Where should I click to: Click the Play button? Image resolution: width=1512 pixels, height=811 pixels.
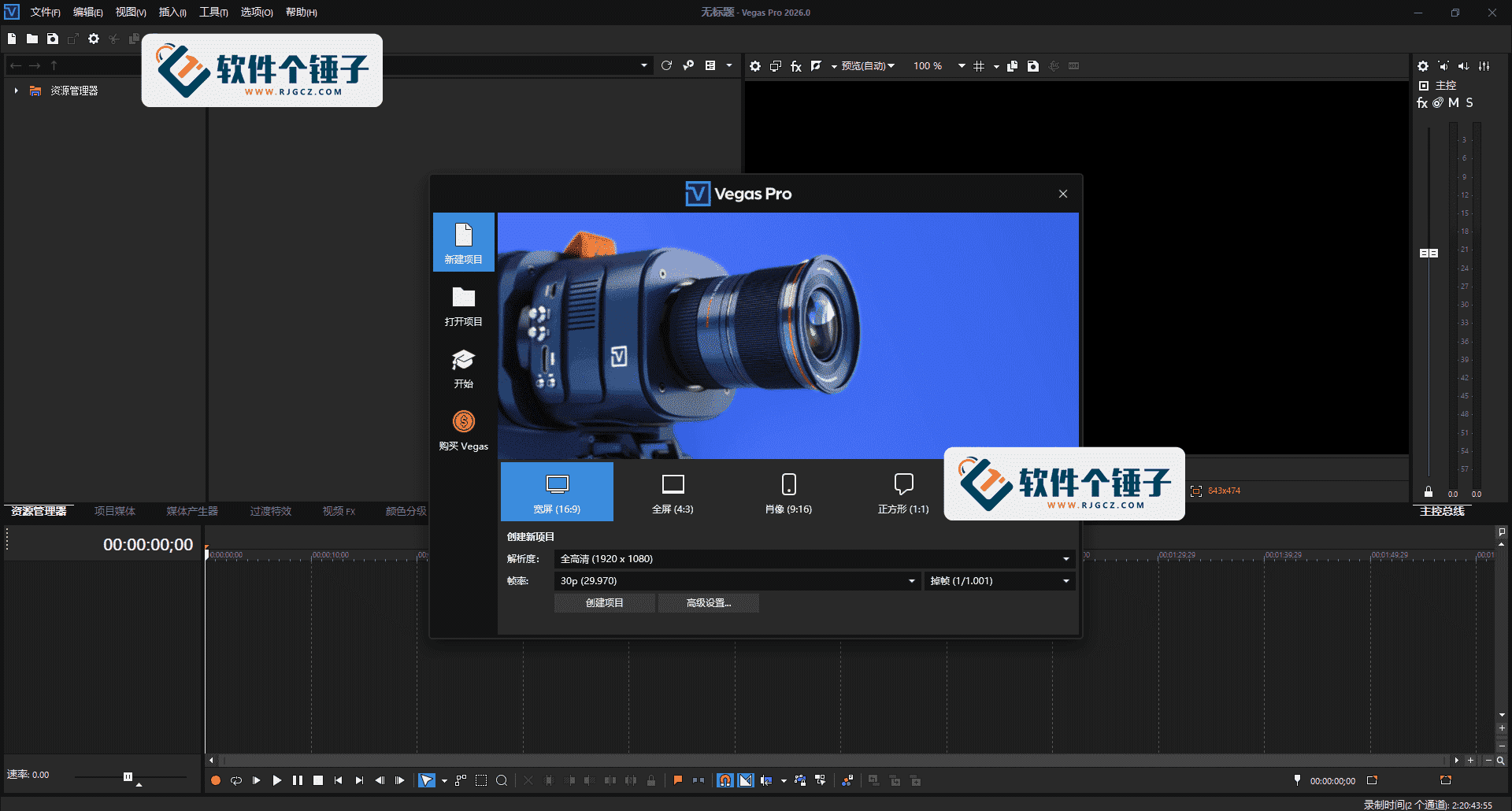pos(276,780)
